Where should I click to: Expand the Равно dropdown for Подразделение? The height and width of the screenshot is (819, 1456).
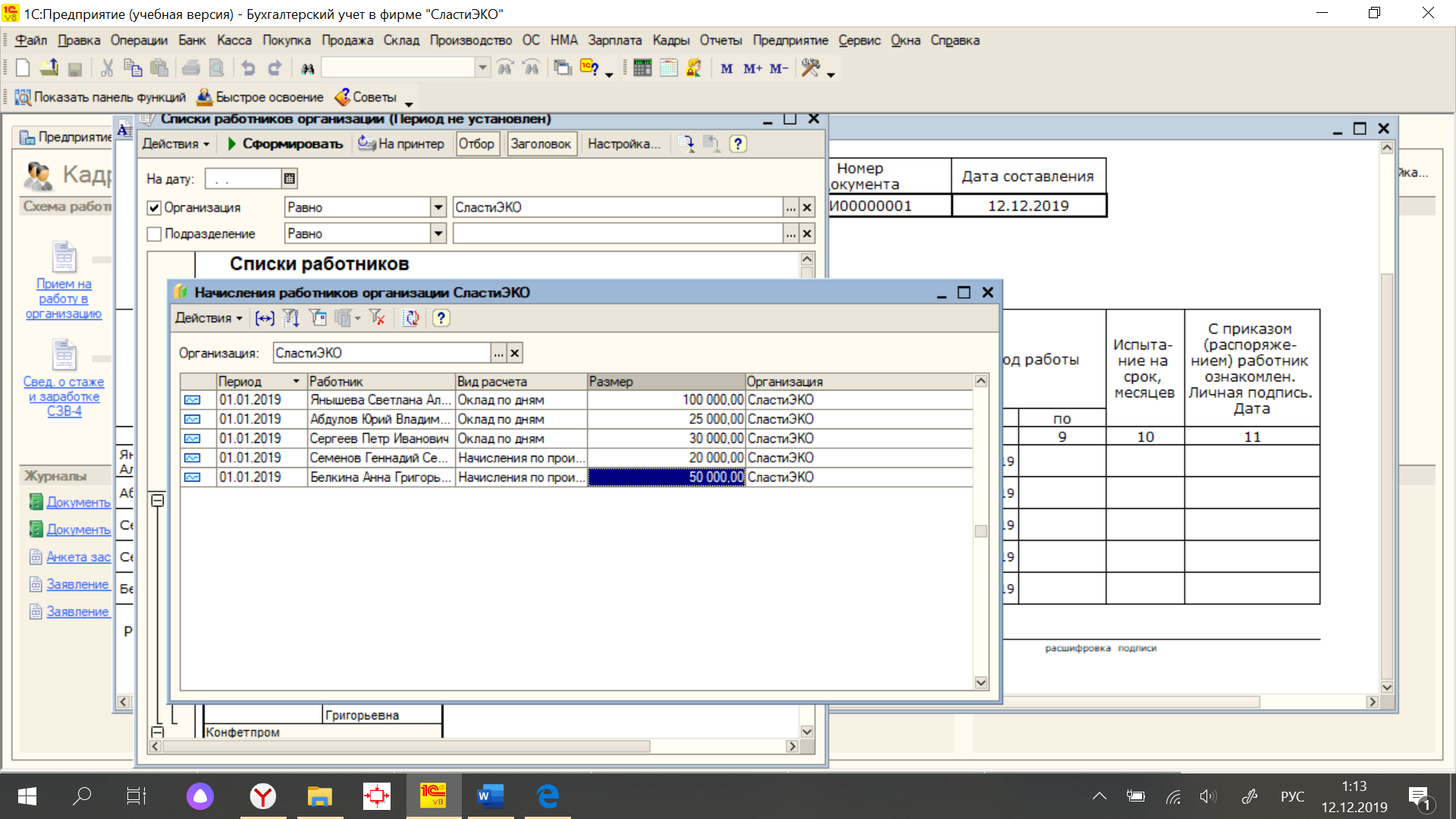438,234
